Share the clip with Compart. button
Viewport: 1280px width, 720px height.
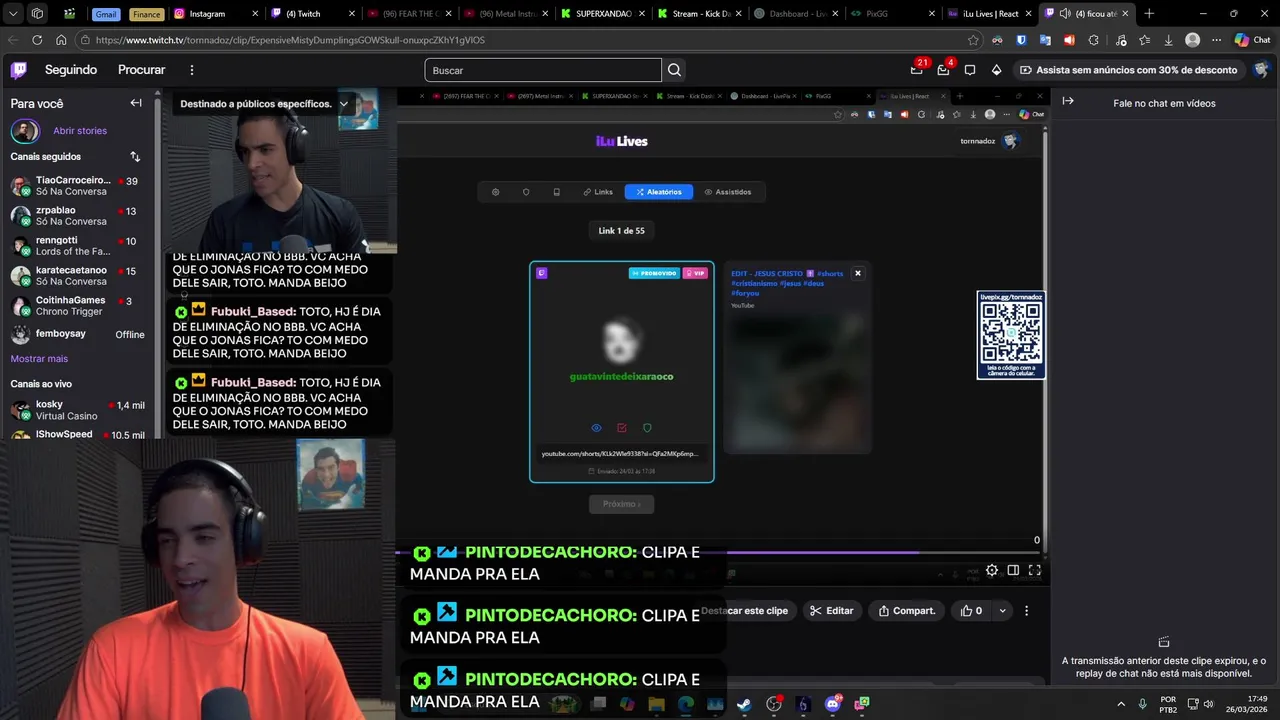[907, 611]
